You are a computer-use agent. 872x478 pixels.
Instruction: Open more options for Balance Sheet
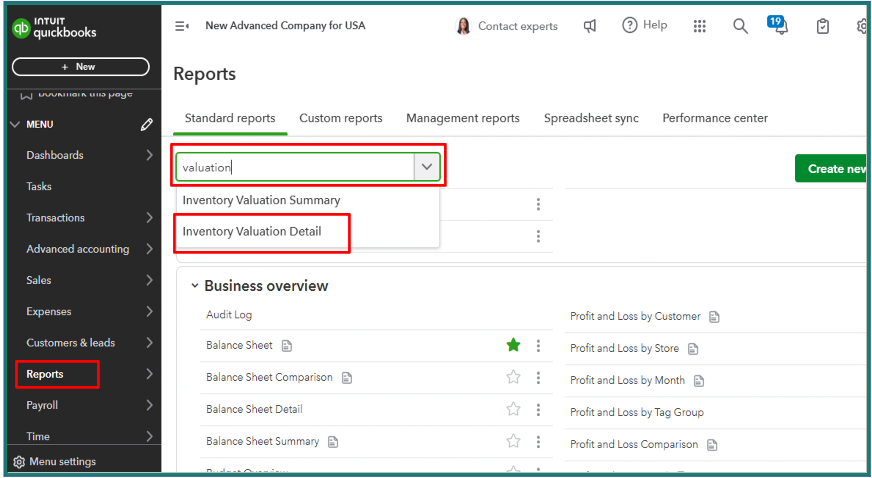pos(538,345)
